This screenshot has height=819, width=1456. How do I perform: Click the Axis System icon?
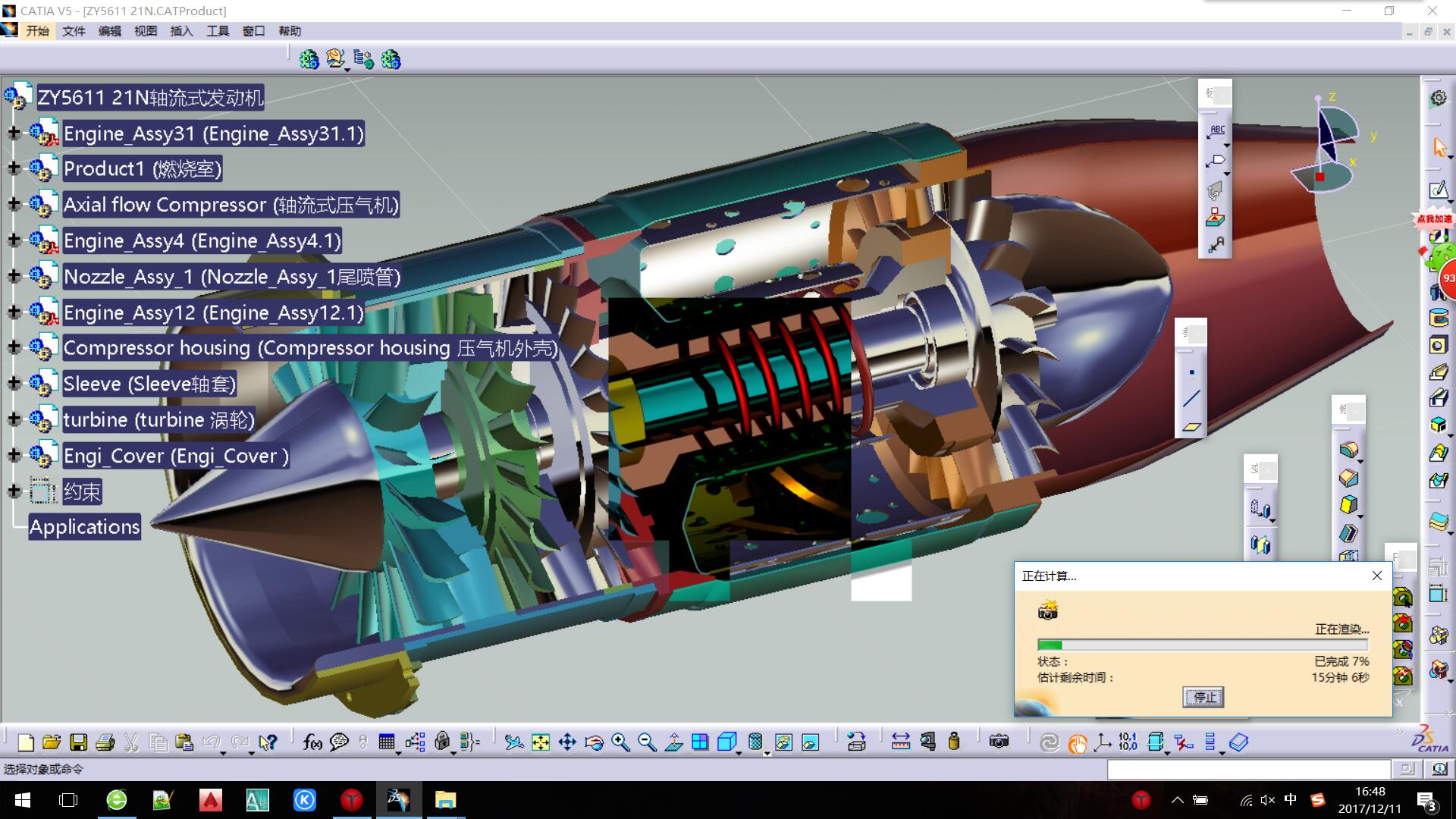(x=1103, y=742)
